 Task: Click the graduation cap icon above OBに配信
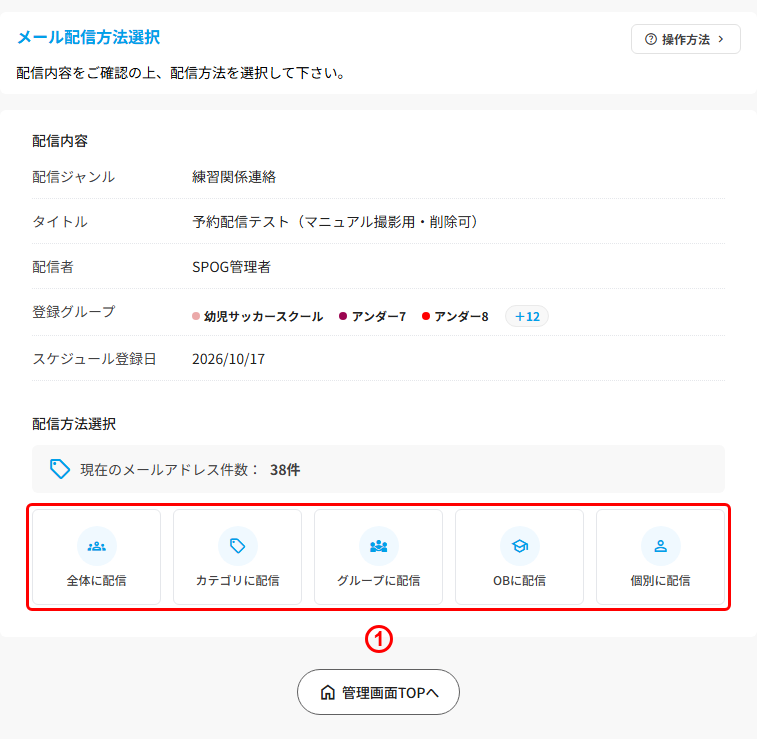[x=519, y=546]
